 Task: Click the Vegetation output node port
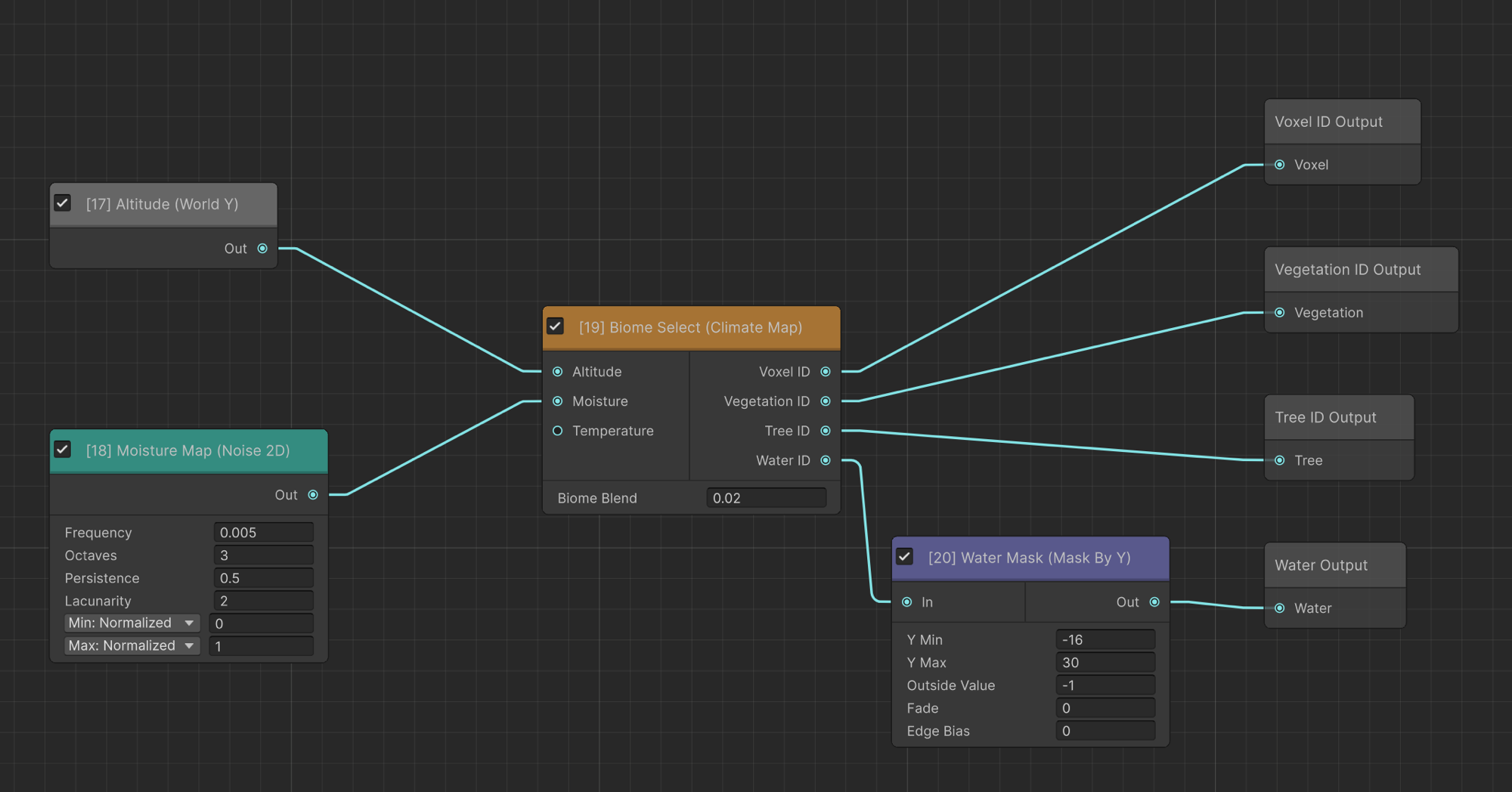[x=1280, y=313]
